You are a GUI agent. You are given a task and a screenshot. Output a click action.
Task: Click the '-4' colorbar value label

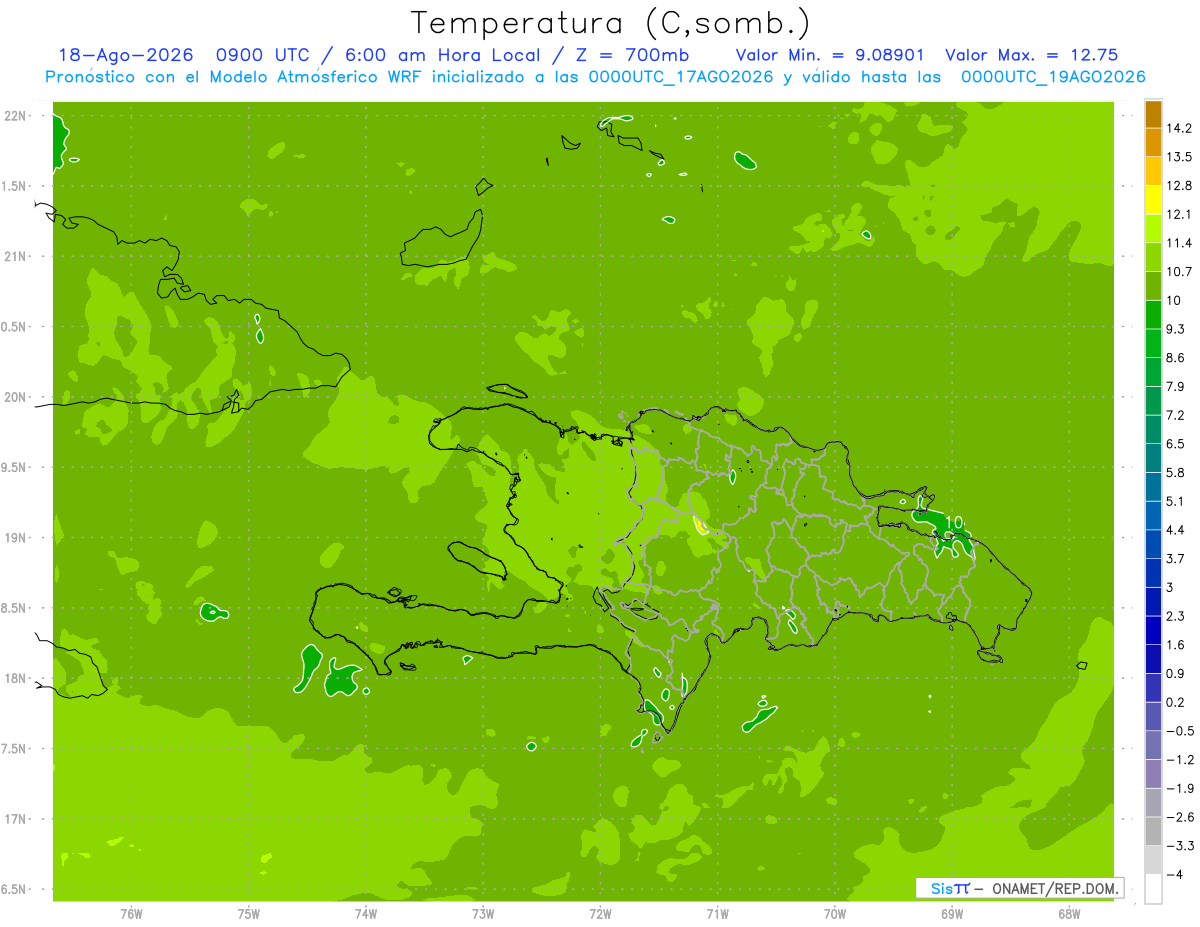pyautogui.click(x=1175, y=874)
